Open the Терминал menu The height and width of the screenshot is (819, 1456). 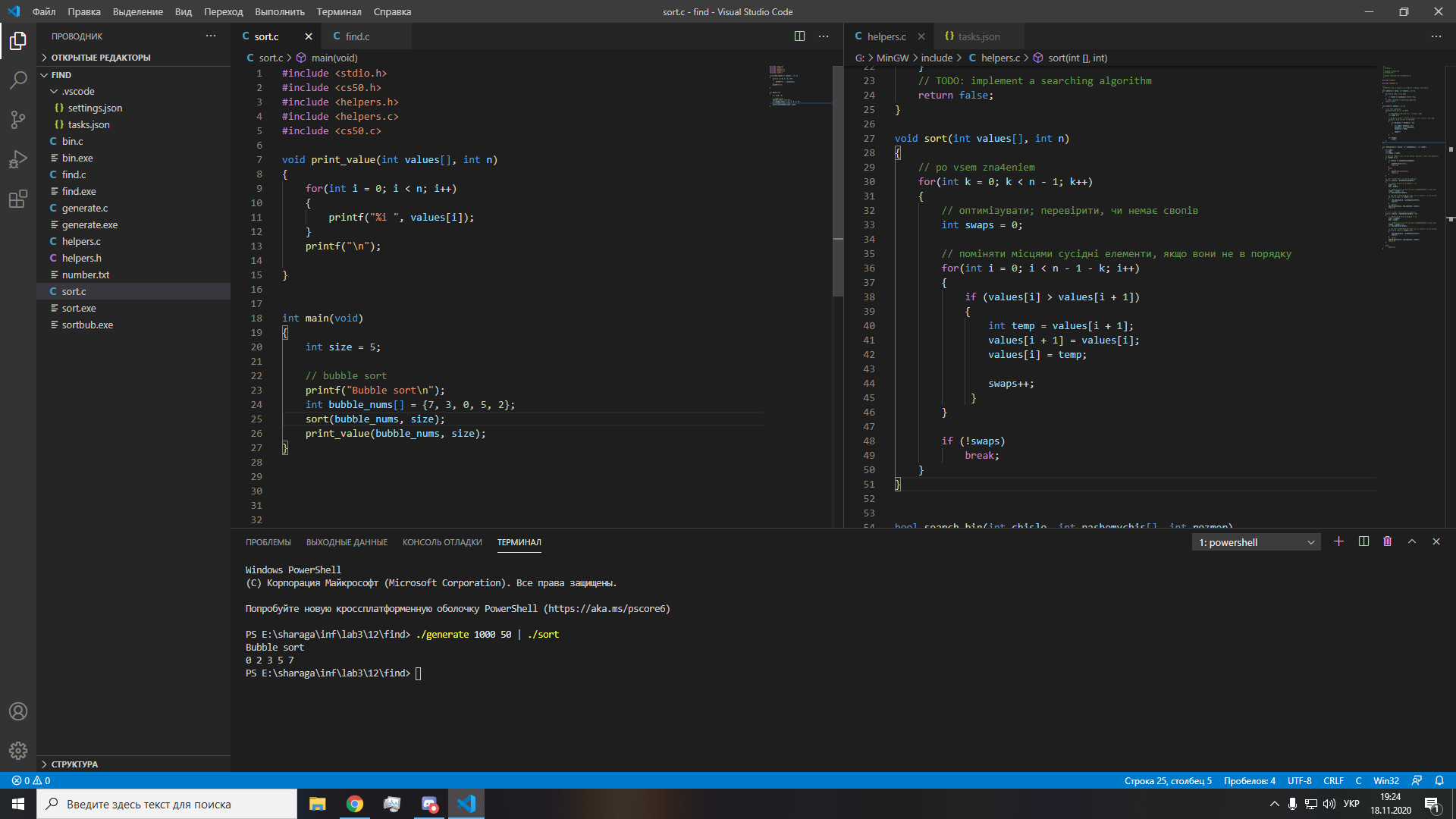coord(339,11)
